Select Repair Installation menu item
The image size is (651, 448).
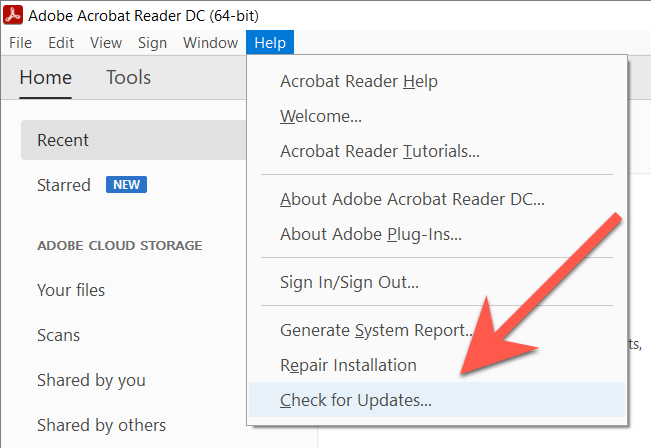tap(437, 365)
